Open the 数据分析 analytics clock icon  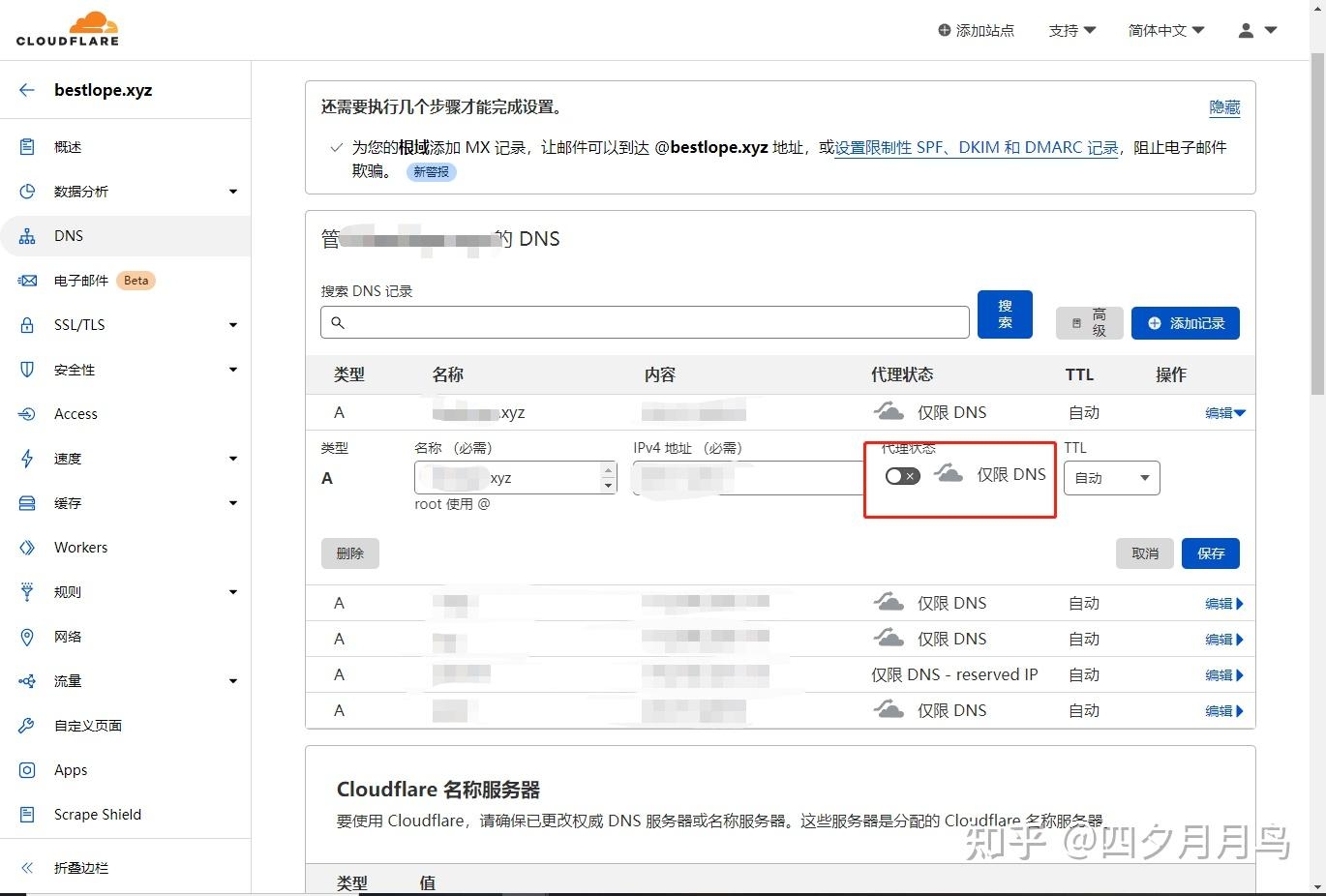click(x=27, y=192)
